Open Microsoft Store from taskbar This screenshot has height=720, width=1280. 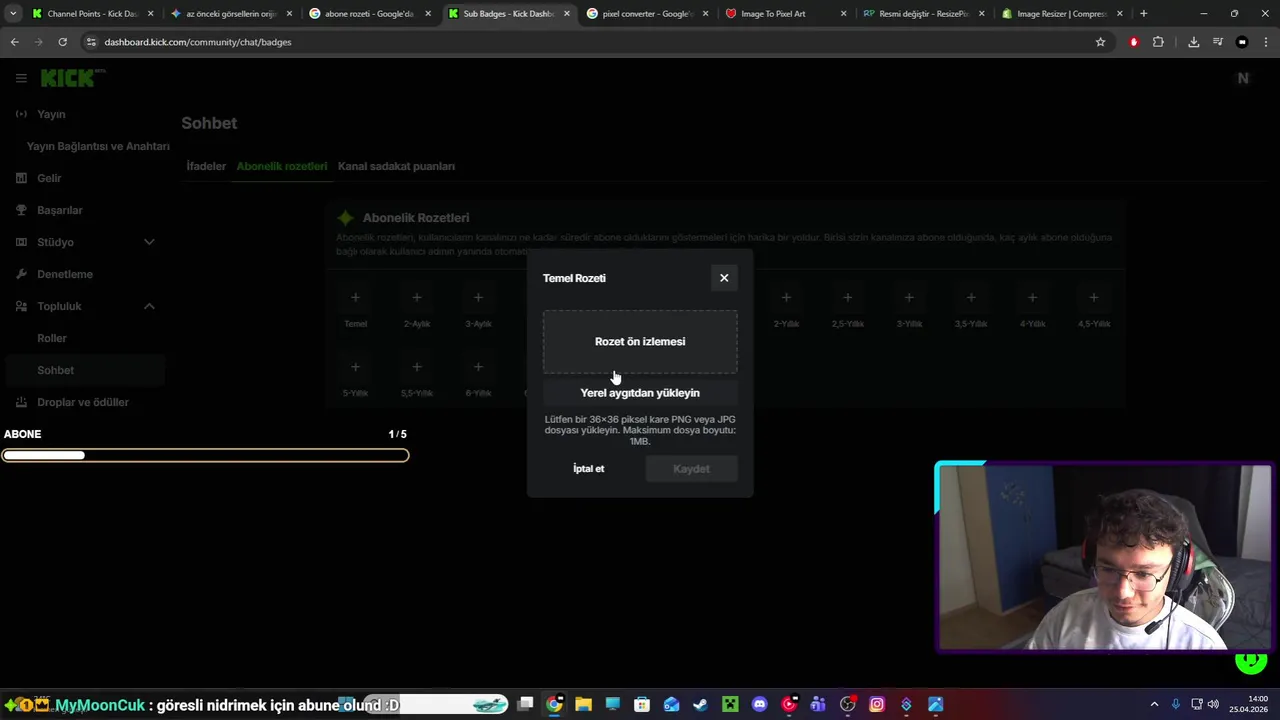tap(642, 705)
